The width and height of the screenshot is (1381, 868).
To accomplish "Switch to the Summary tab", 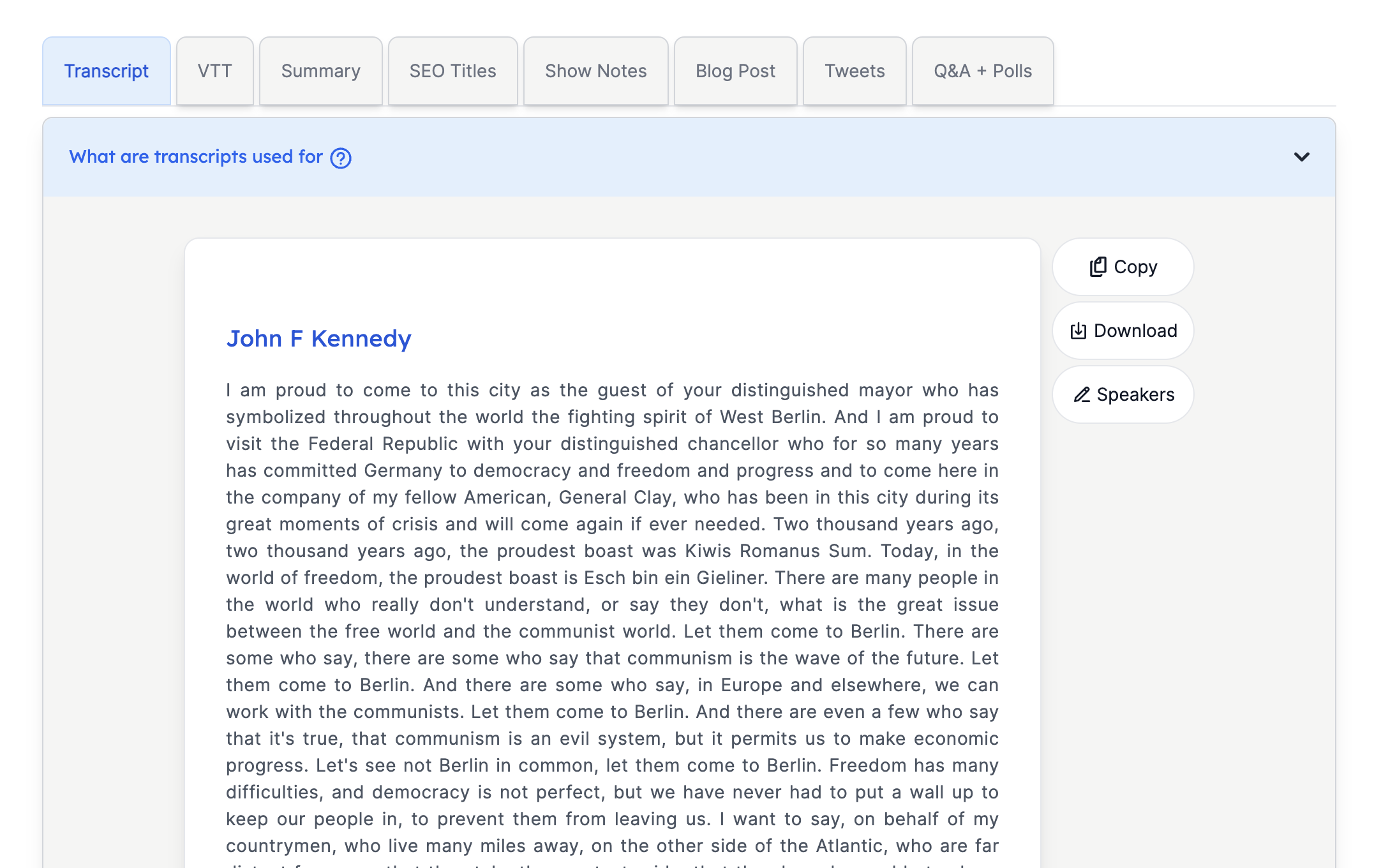I will (321, 71).
